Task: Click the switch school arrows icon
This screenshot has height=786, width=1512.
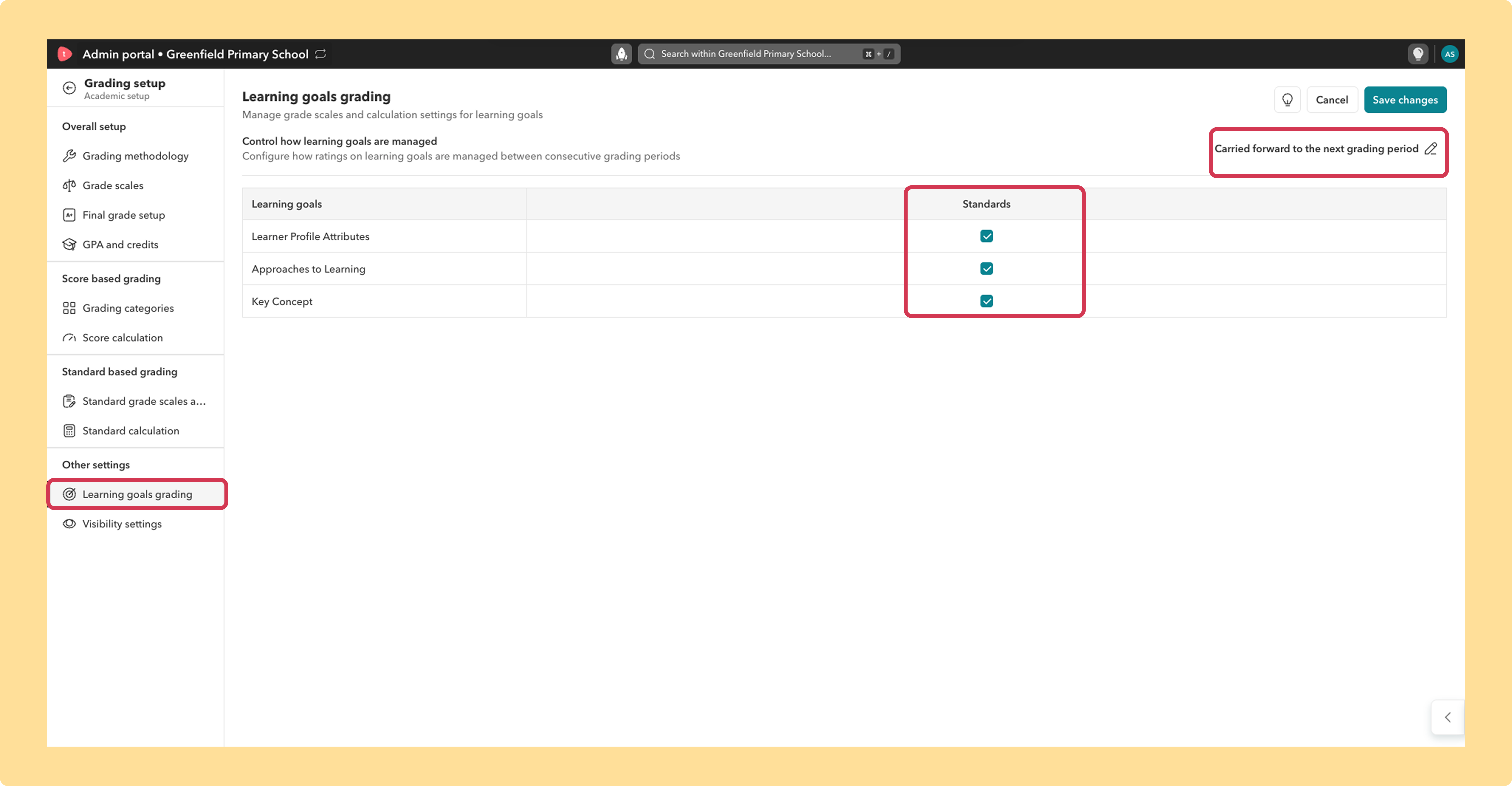Action: (320, 54)
